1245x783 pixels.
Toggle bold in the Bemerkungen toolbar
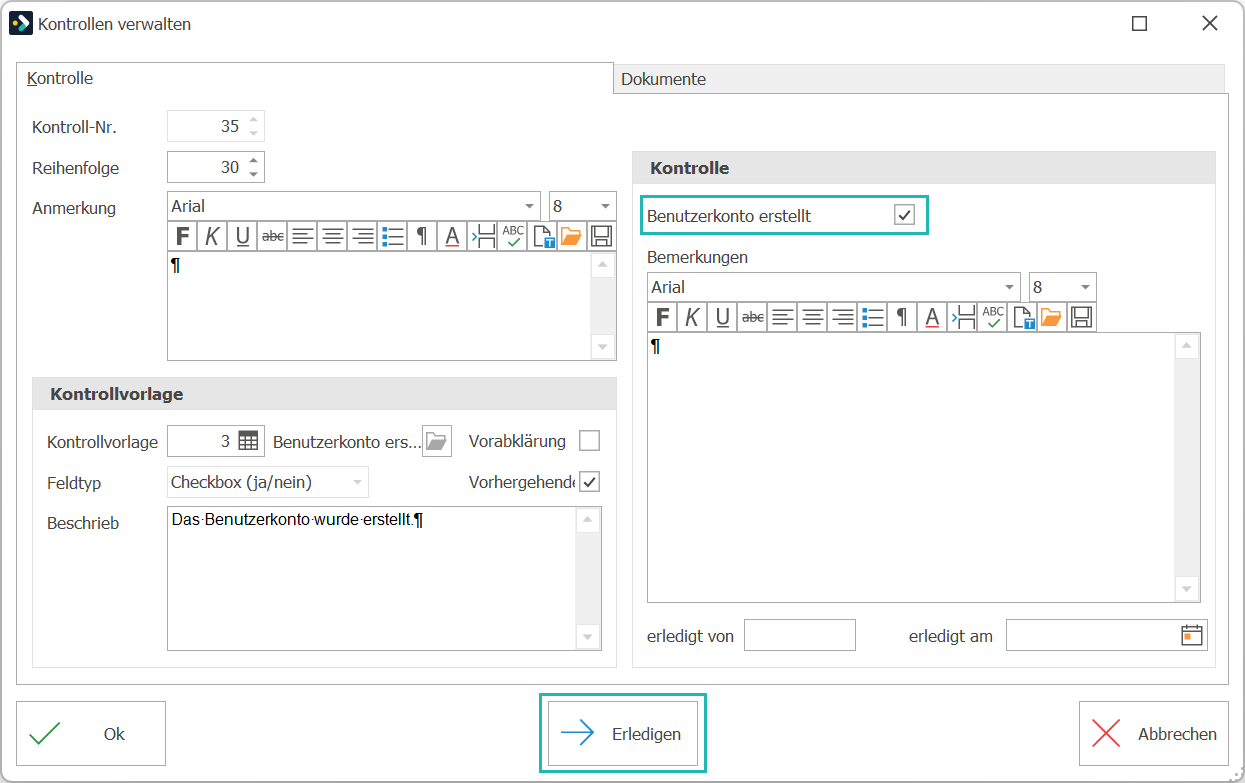point(662,317)
